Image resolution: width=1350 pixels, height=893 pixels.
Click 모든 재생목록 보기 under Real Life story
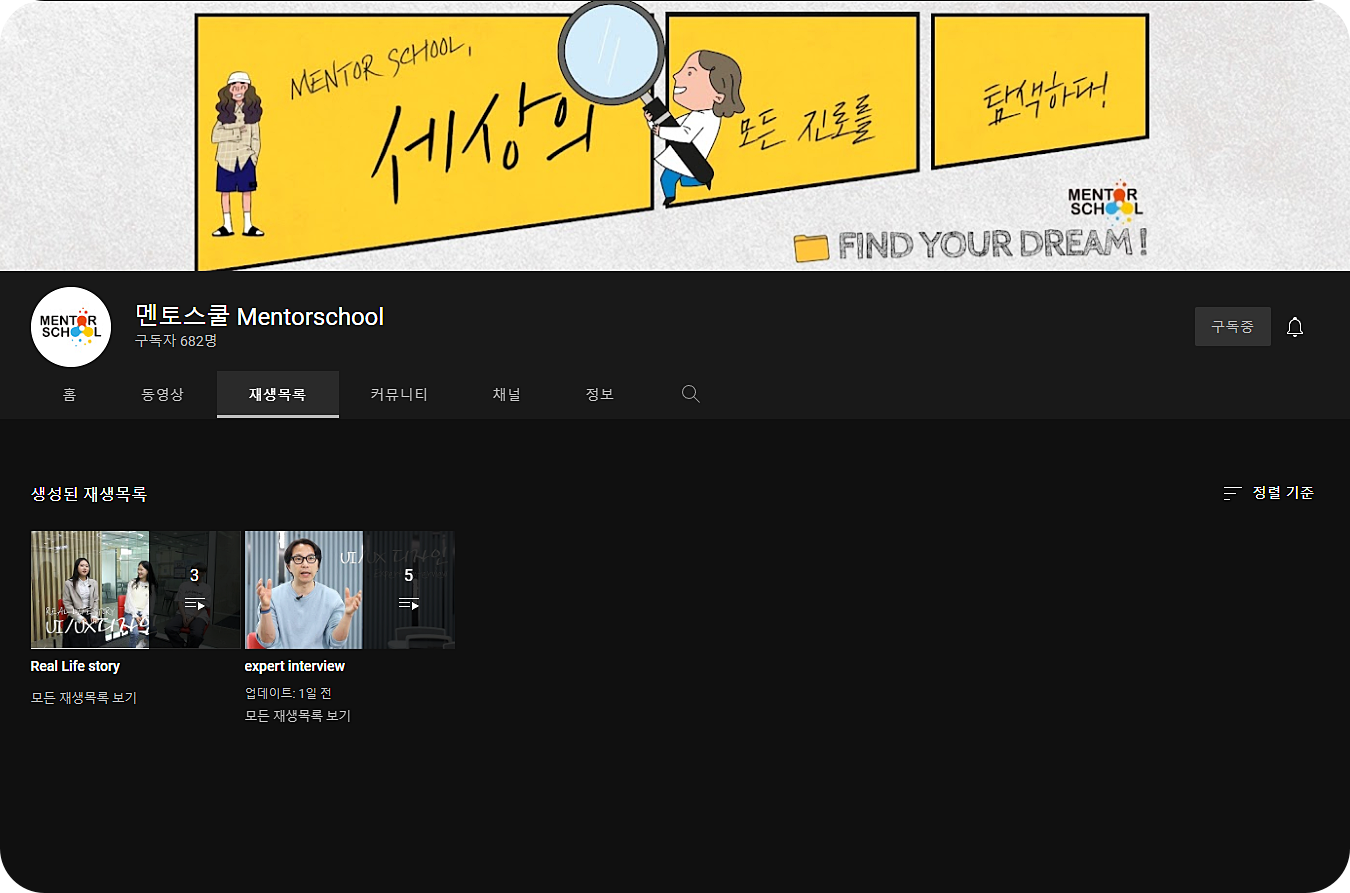(84, 698)
